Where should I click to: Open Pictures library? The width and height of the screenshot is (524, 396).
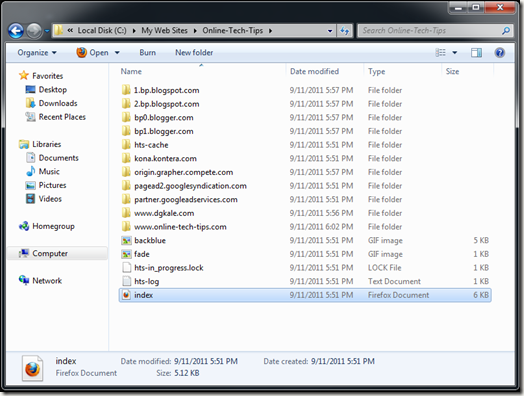[x=46, y=185]
